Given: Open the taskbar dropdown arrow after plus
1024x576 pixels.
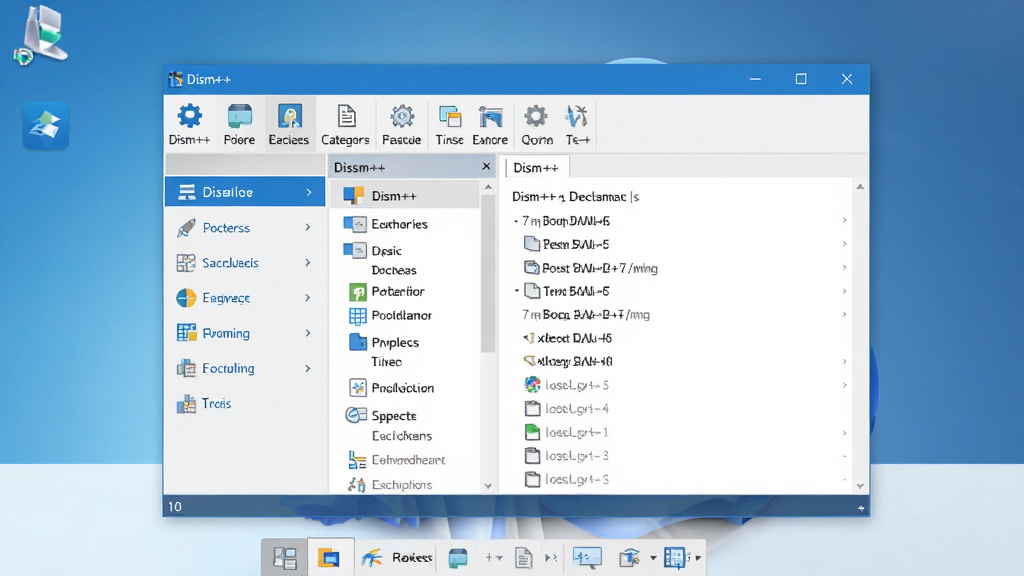Looking at the screenshot, I should pyautogui.click(x=500, y=558).
